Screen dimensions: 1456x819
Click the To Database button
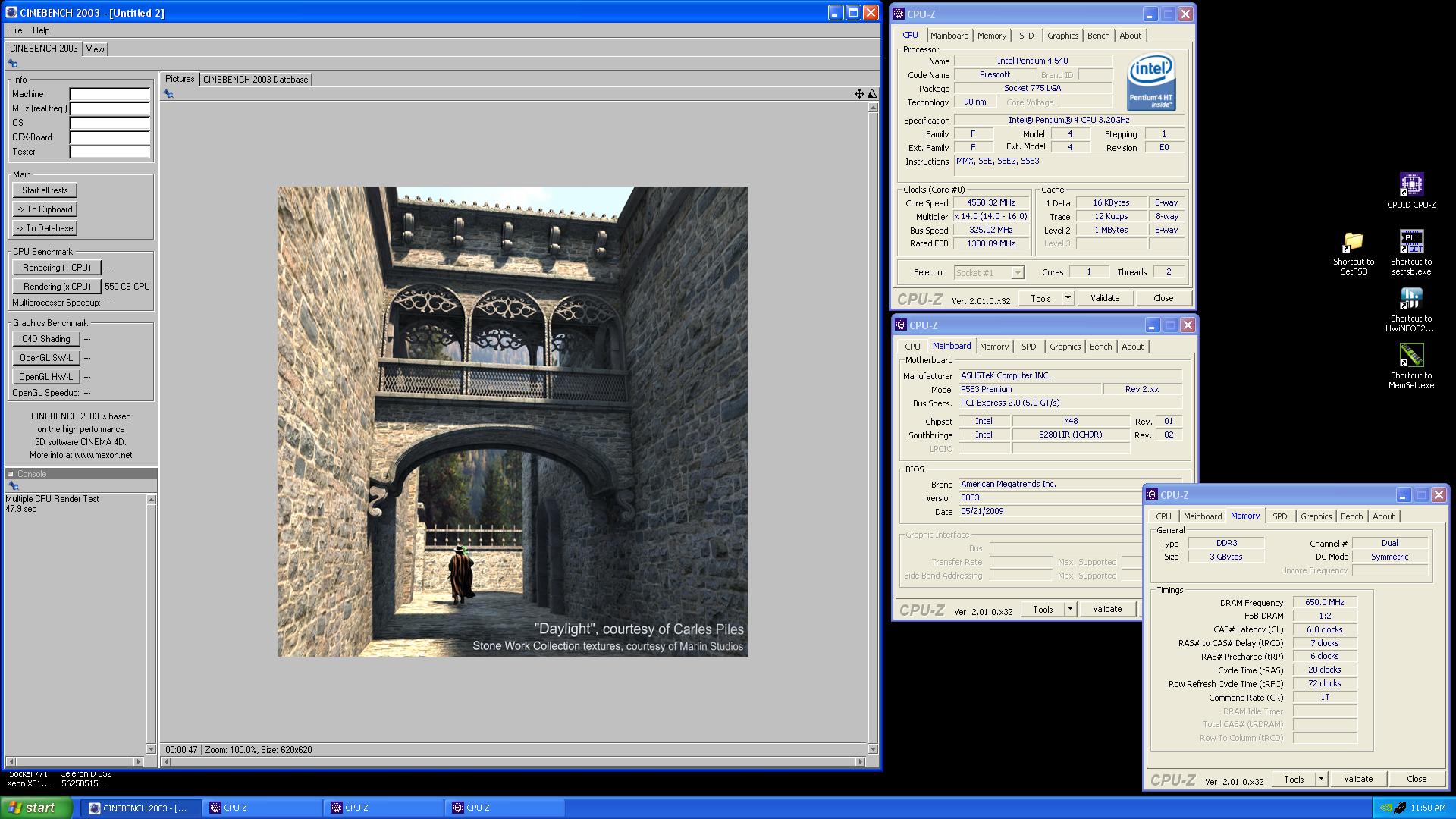[x=45, y=228]
